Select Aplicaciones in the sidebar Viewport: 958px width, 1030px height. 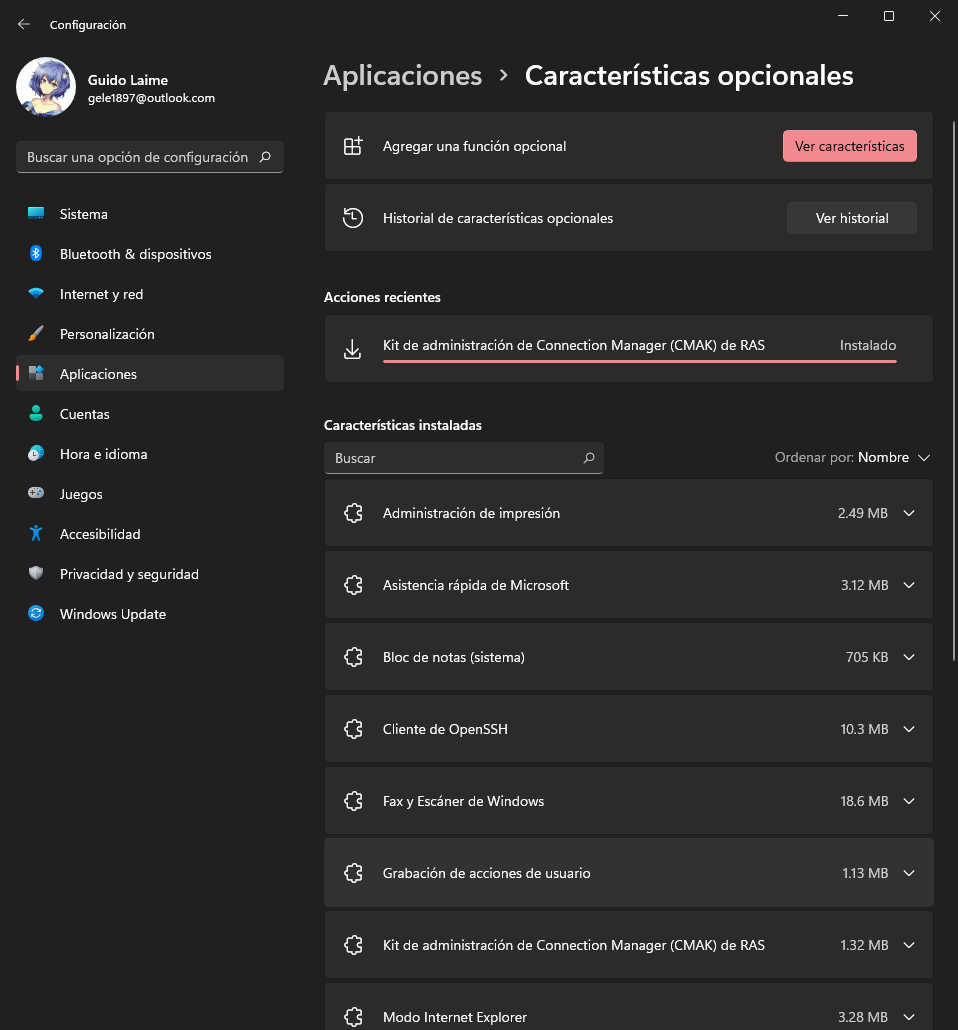(x=150, y=374)
